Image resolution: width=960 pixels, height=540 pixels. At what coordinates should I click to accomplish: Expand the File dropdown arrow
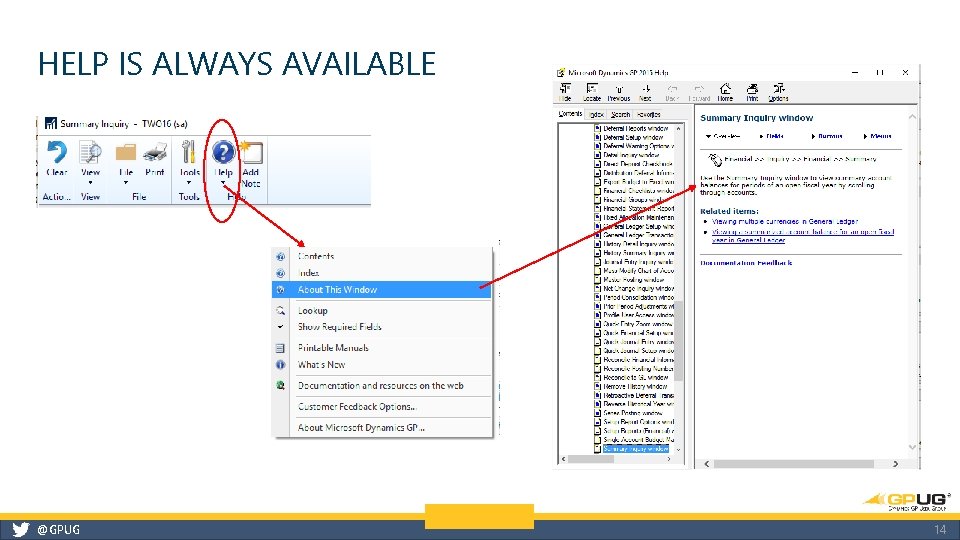click(x=126, y=182)
